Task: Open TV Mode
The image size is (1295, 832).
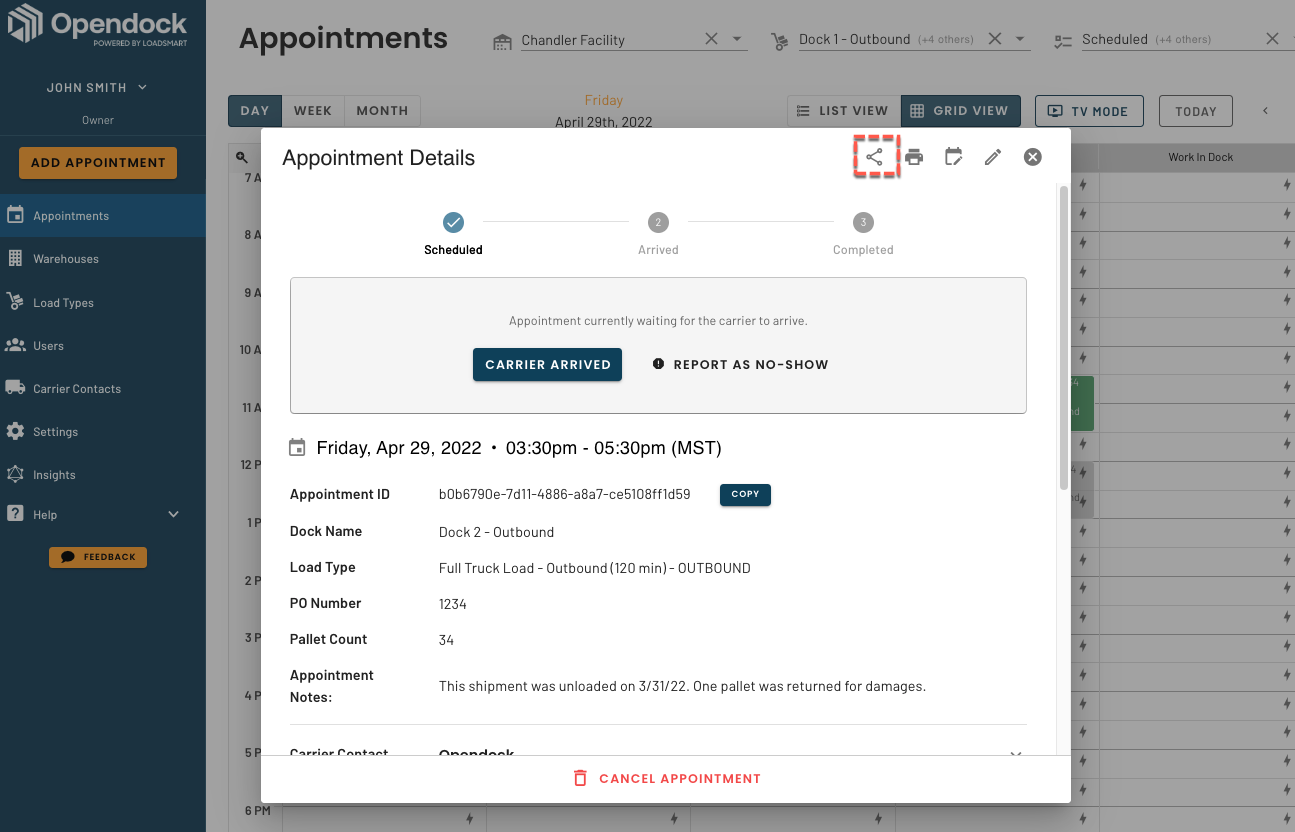Action: coord(1089,111)
